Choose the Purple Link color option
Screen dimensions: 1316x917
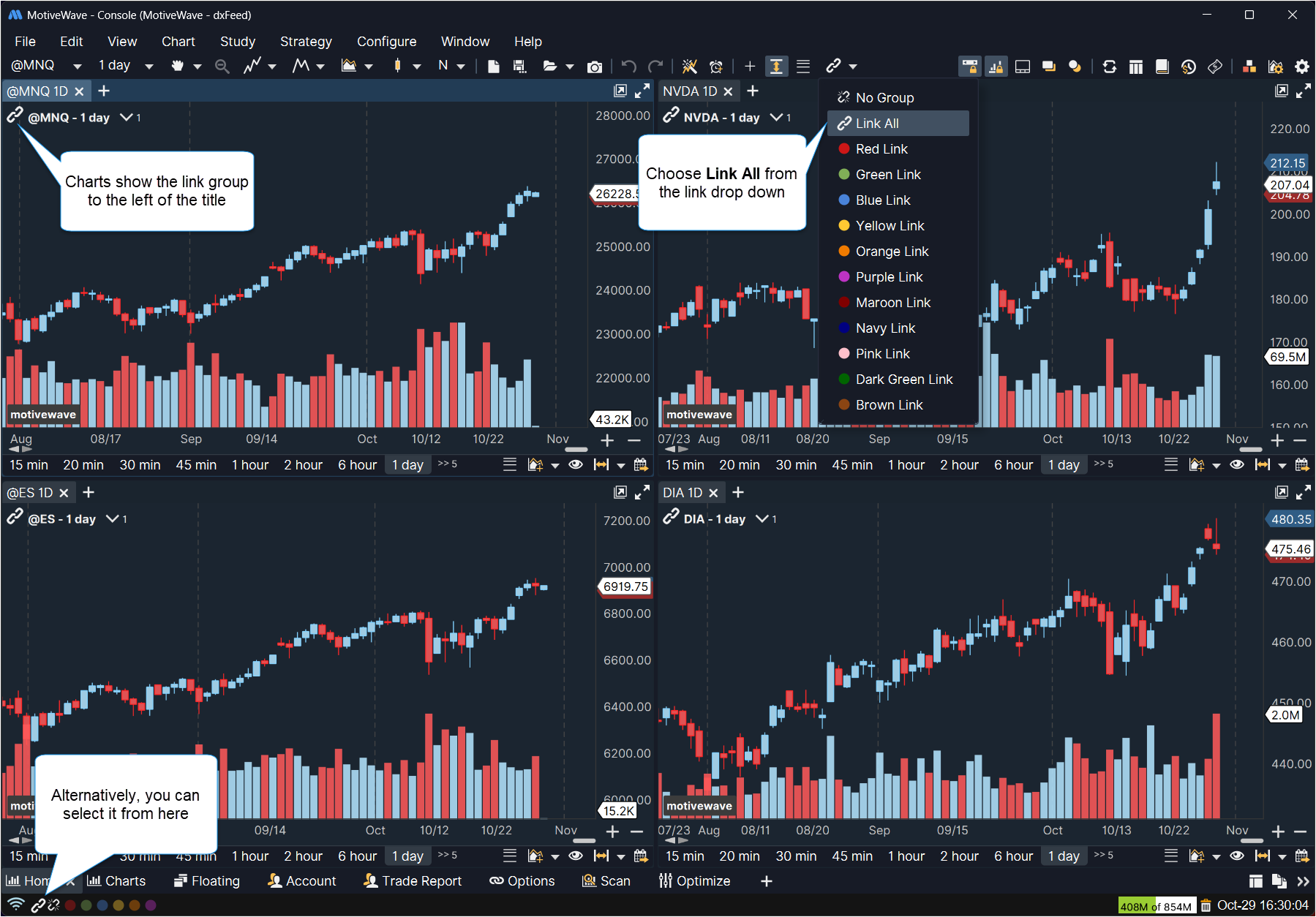(x=889, y=277)
